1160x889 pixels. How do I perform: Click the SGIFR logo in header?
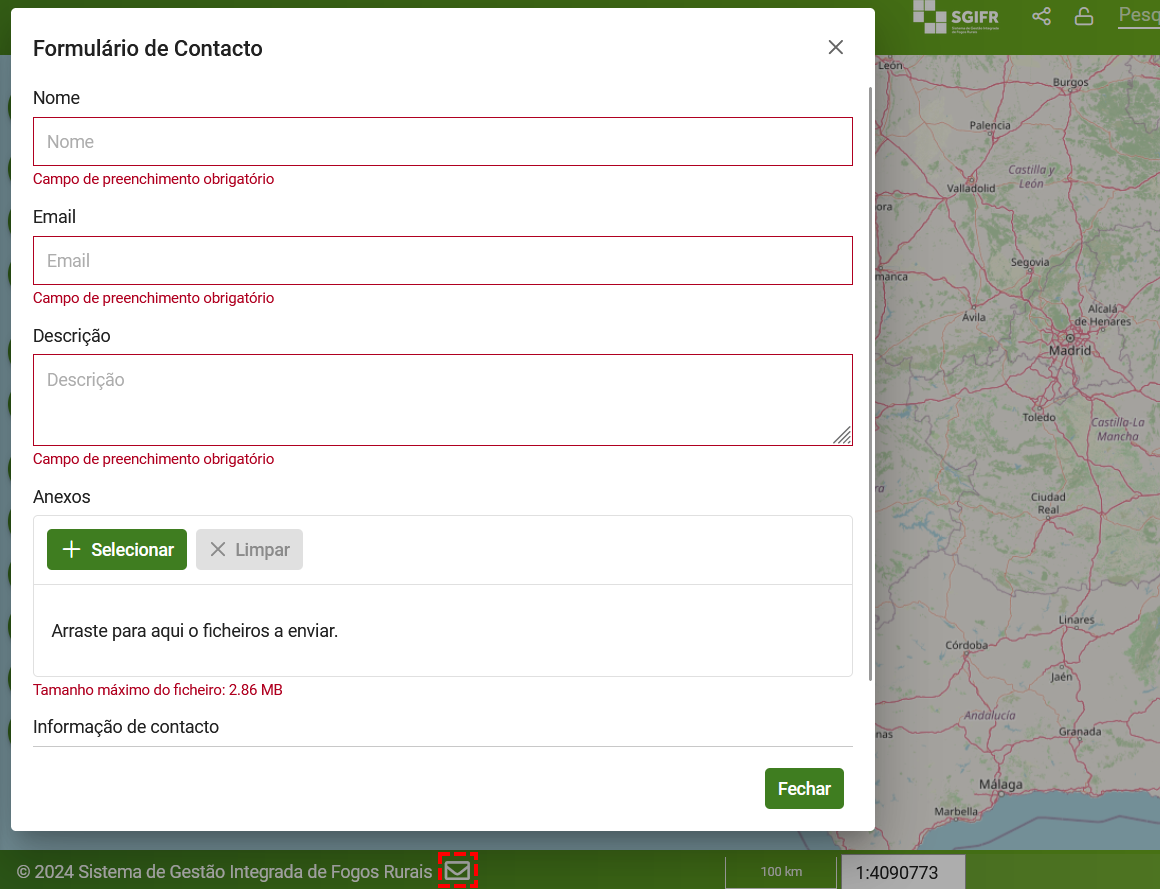(x=956, y=17)
